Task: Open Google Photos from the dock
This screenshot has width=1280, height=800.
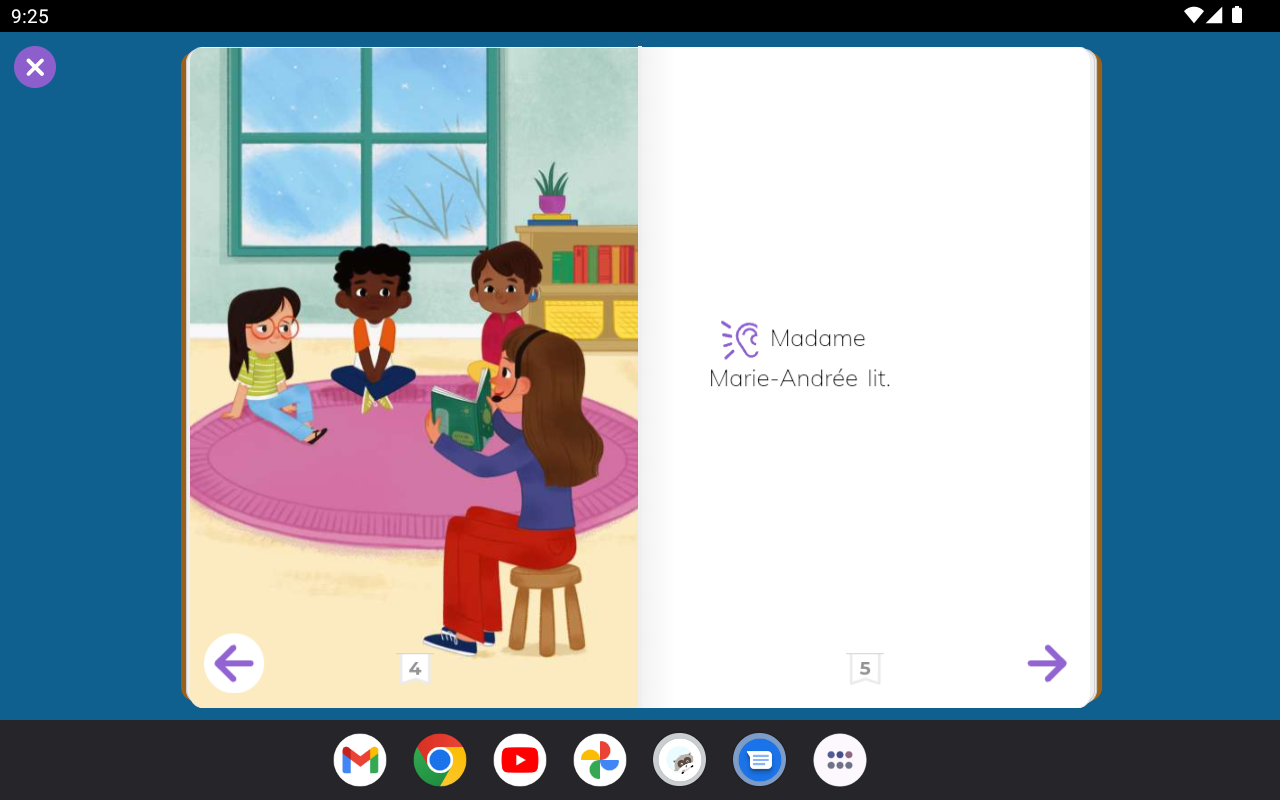Action: click(600, 760)
